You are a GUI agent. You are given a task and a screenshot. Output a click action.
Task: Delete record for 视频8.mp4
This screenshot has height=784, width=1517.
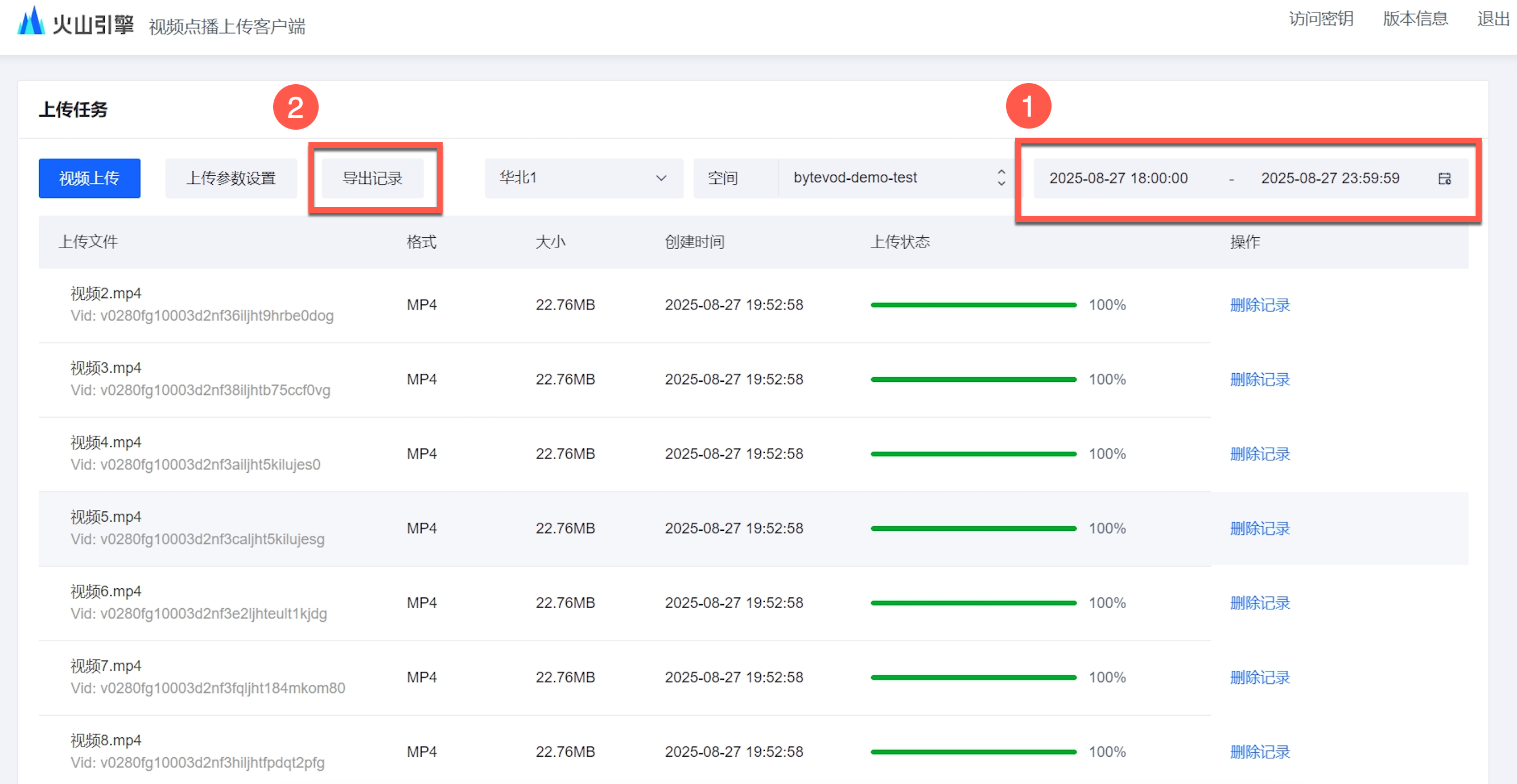pyautogui.click(x=1260, y=752)
